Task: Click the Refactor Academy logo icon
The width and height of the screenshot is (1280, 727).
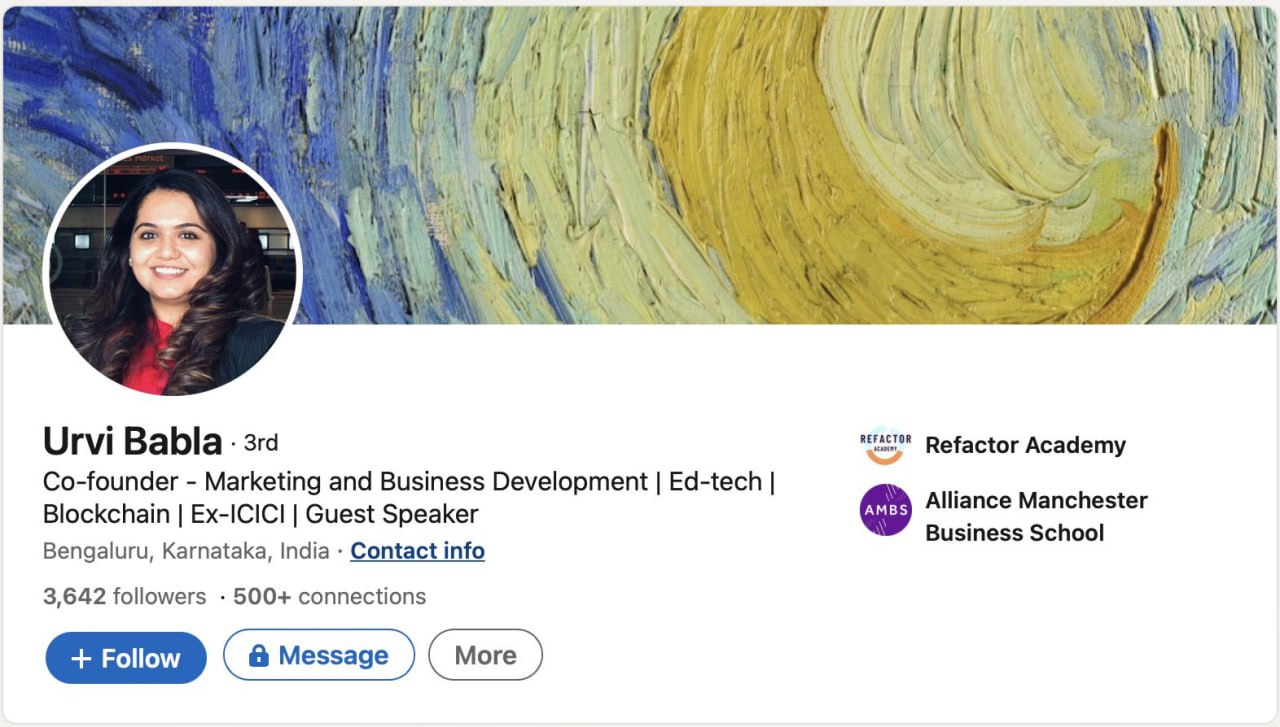Action: tap(885, 445)
